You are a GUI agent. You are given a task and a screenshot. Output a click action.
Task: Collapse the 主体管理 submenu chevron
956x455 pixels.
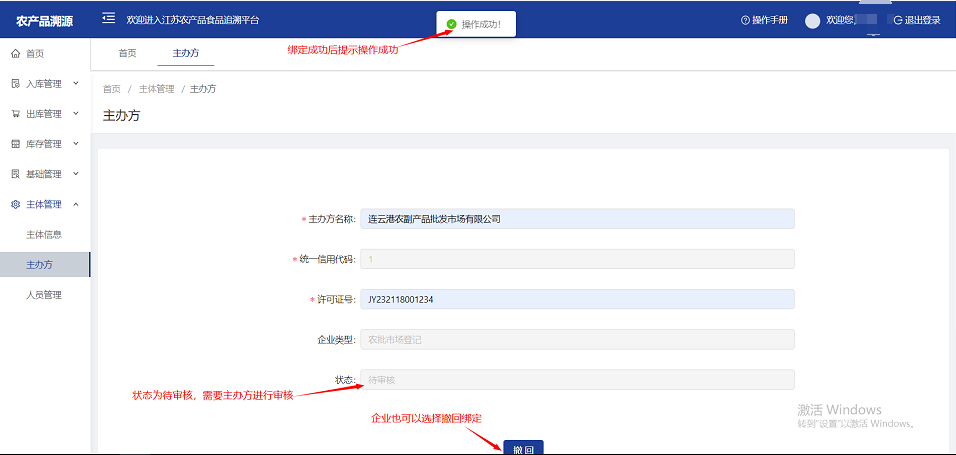tap(76, 204)
